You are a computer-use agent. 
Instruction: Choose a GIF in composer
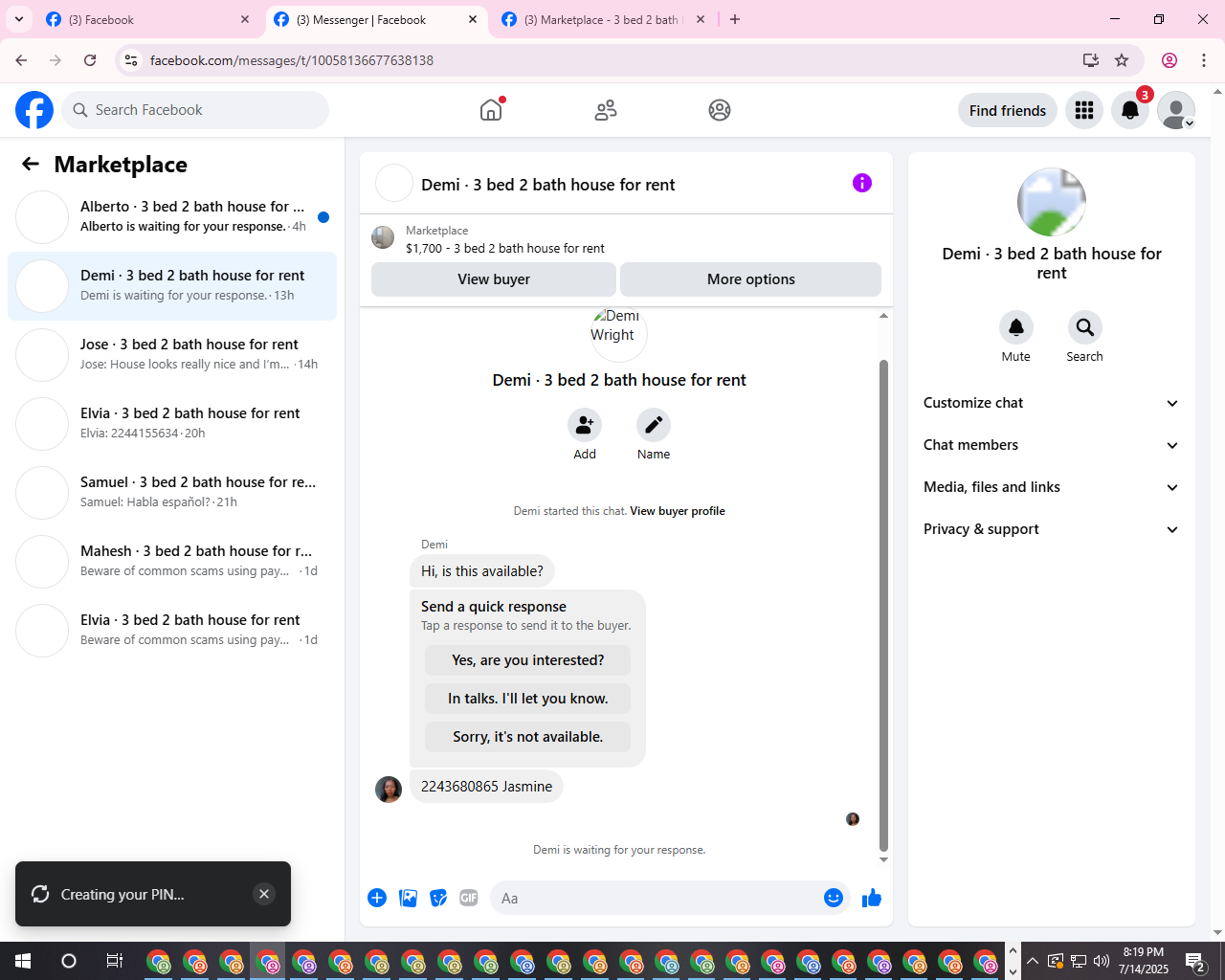(469, 898)
